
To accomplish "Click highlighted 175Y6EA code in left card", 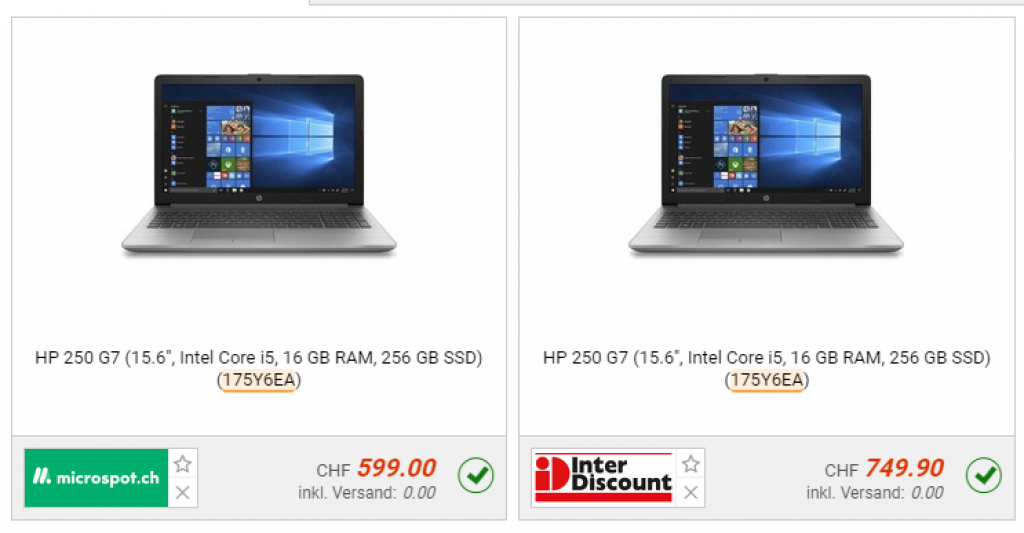I will pyautogui.click(x=259, y=380).
